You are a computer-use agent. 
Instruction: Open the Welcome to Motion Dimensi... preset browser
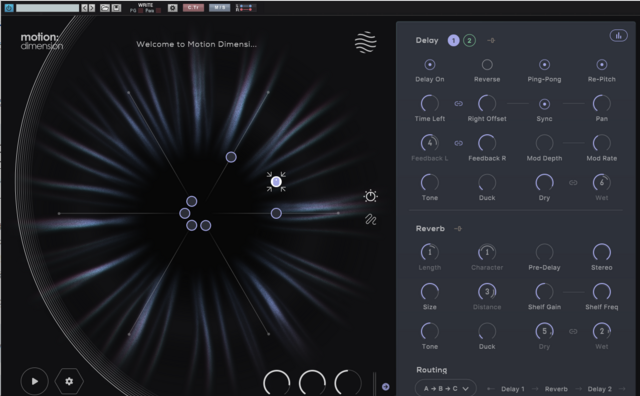tap(196, 44)
